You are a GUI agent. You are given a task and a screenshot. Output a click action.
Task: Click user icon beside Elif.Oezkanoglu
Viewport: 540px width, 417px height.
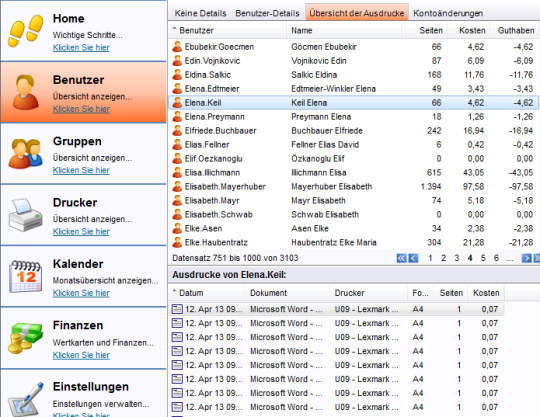(x=177, y=158)
